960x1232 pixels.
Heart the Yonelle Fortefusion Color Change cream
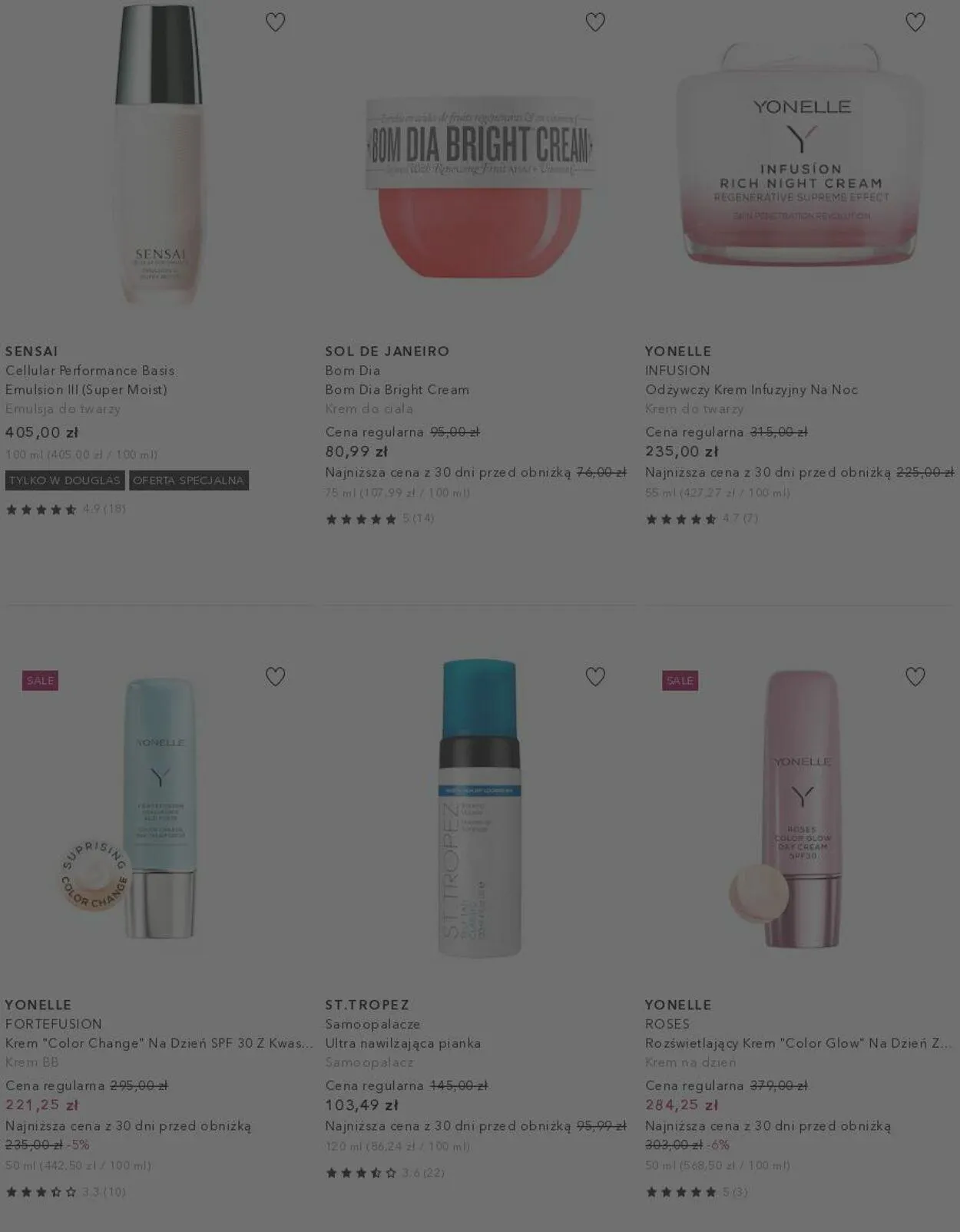275,676
